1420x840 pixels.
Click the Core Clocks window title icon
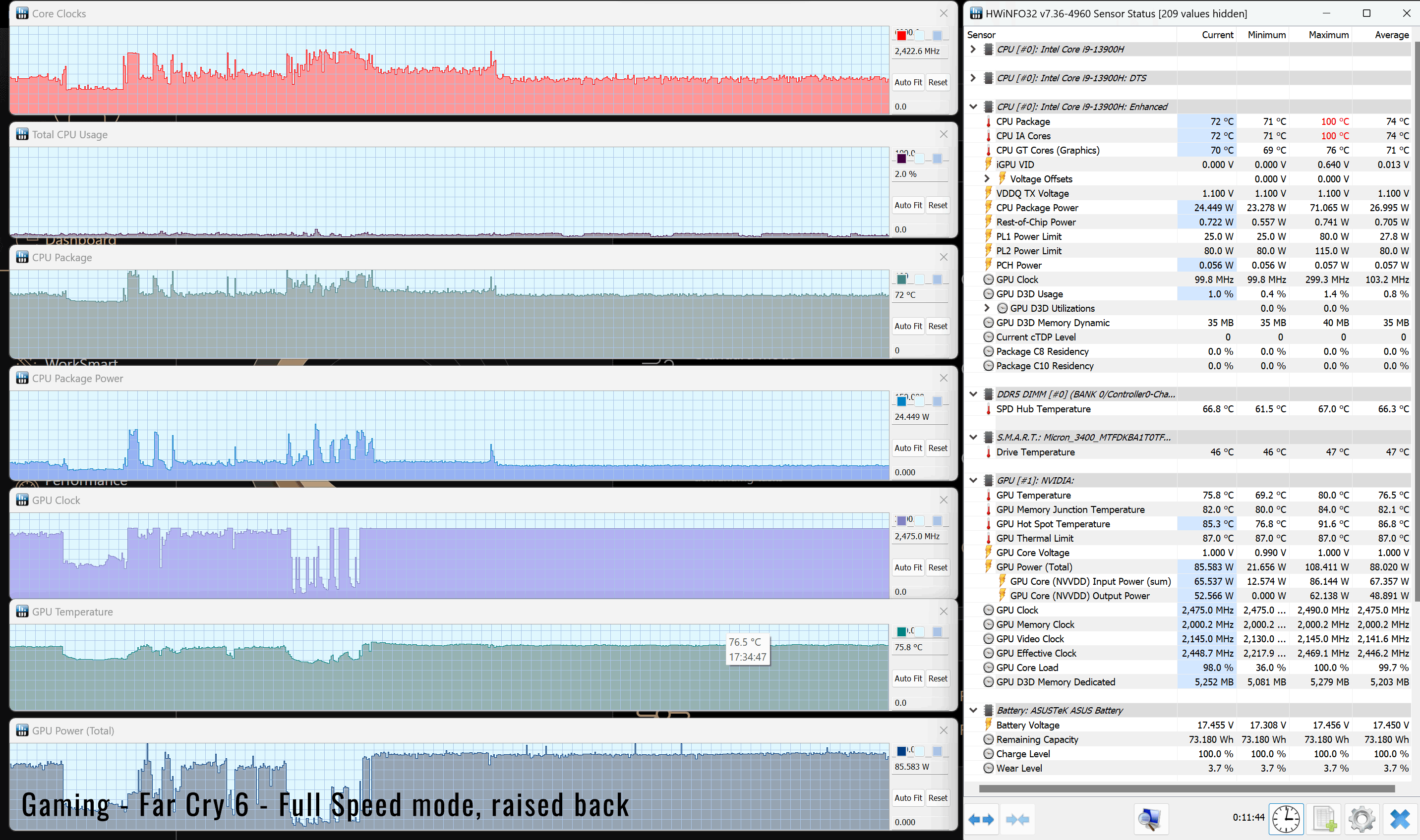tap(22, 13)
